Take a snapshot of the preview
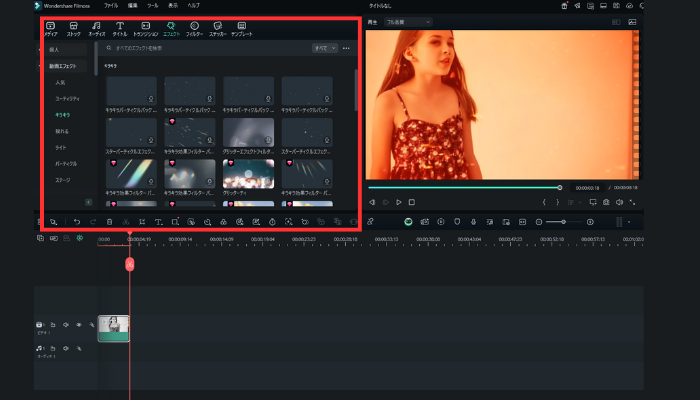Viewport: 700px width, 400px height. 606,202
